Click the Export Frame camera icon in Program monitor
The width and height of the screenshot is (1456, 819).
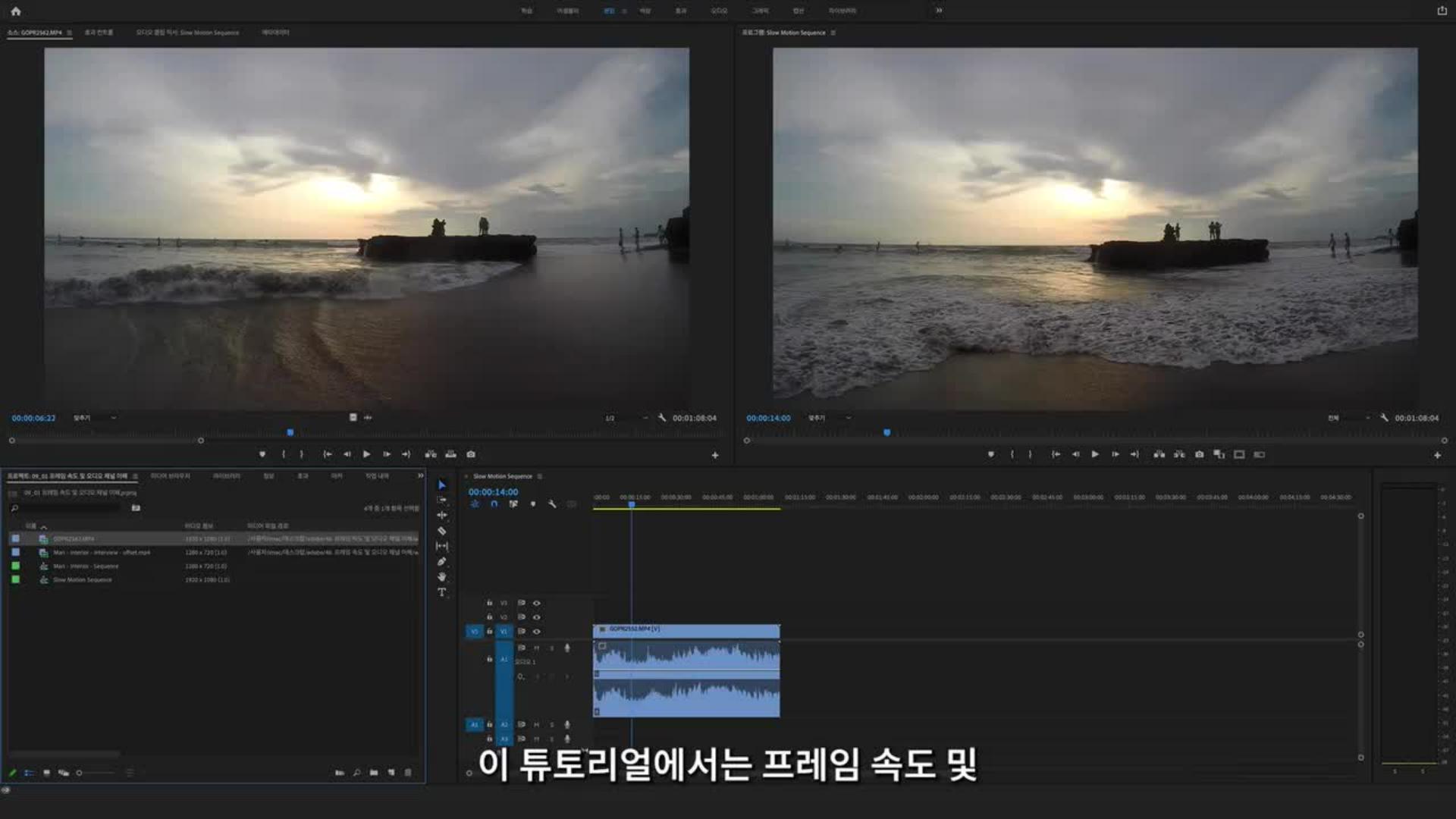pyautogui.click(x=1199, y=454)
